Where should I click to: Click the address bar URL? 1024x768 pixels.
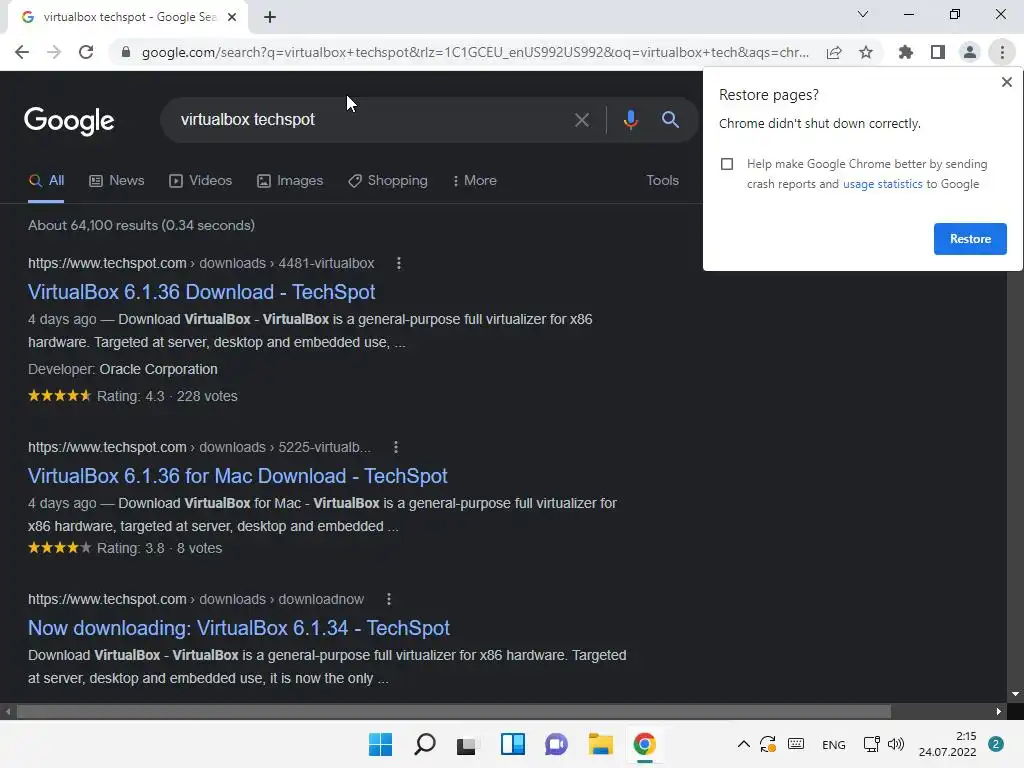[475, 52]
